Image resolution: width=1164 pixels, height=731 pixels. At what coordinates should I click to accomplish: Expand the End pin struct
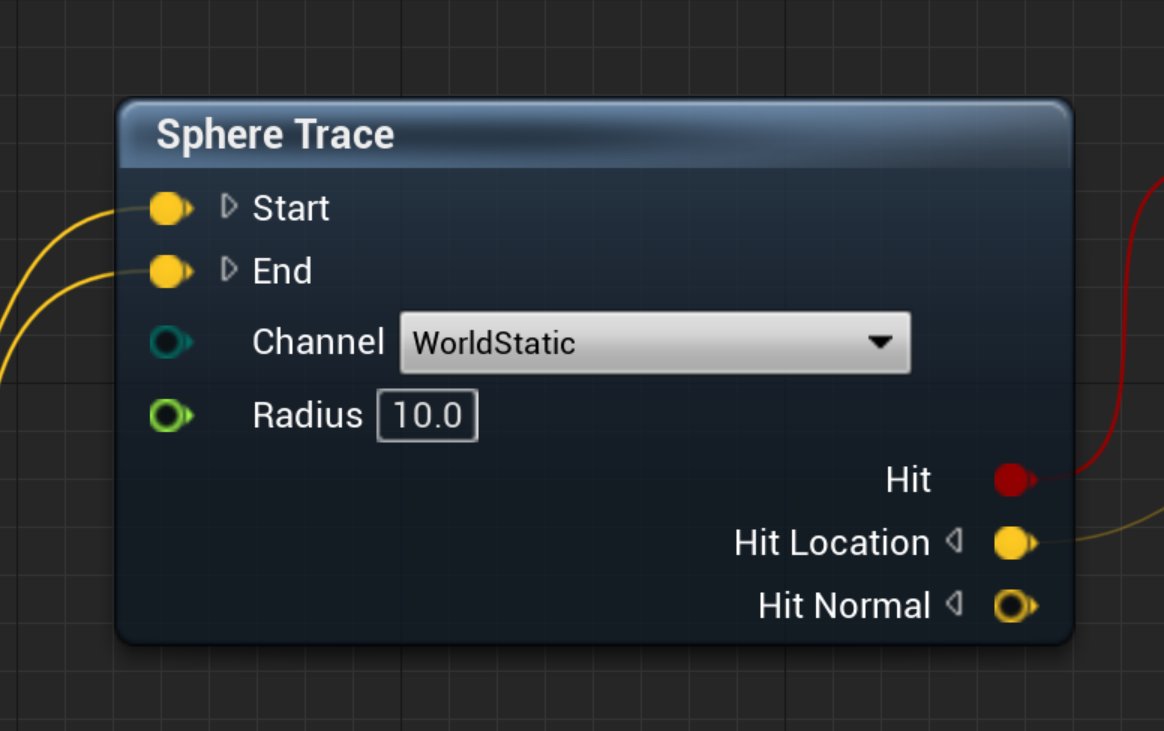pos(228,271)
